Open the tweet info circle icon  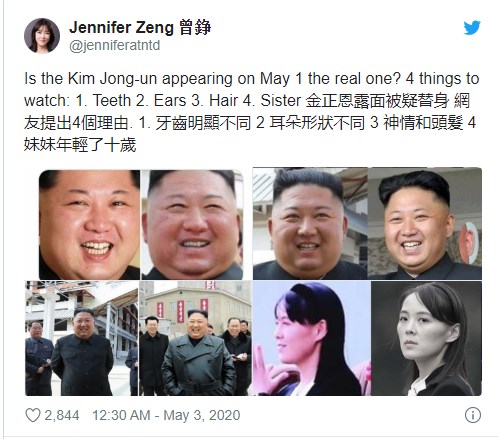click(x=473, y=415)
